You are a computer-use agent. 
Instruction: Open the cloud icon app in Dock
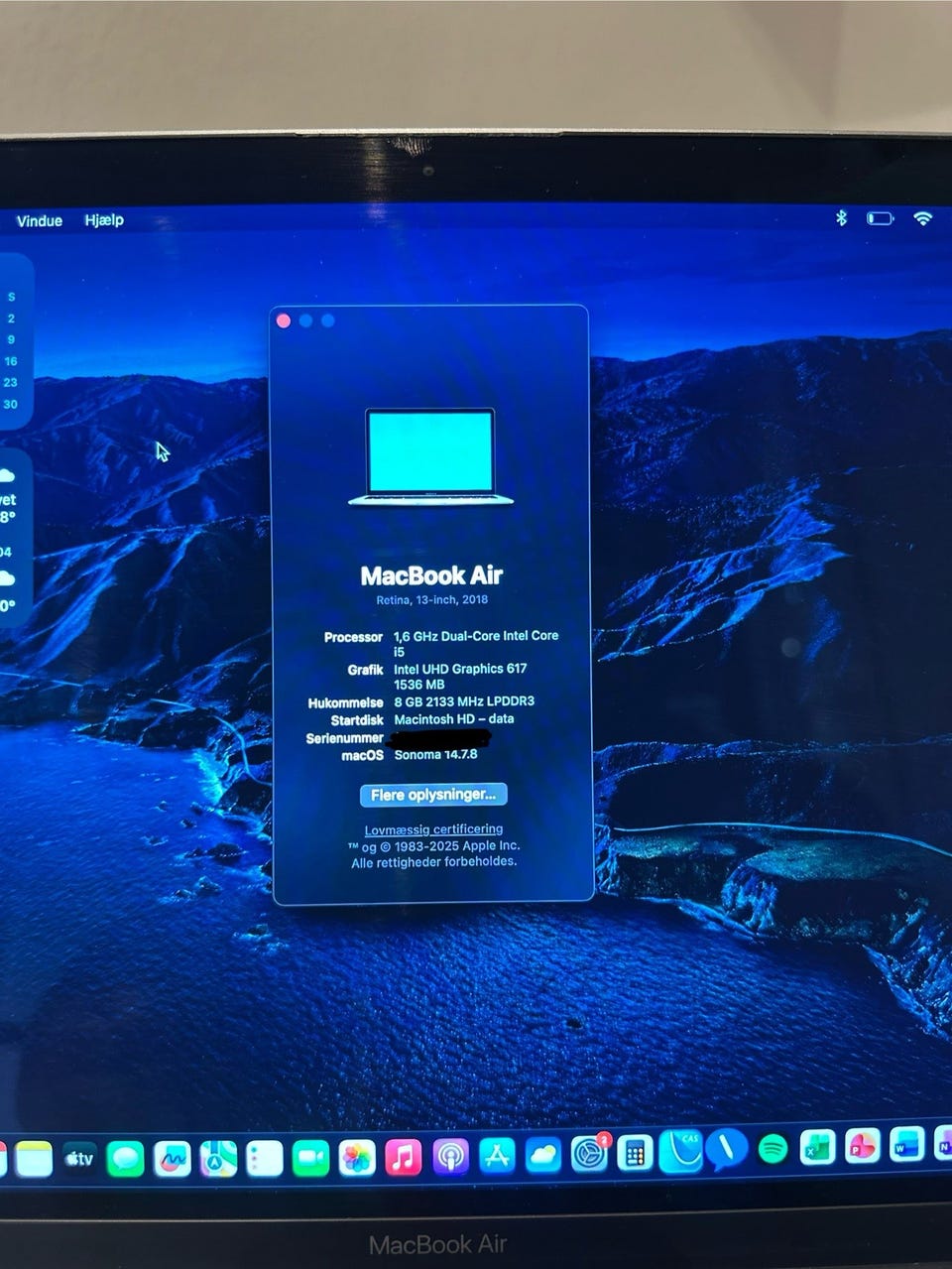543,1155
